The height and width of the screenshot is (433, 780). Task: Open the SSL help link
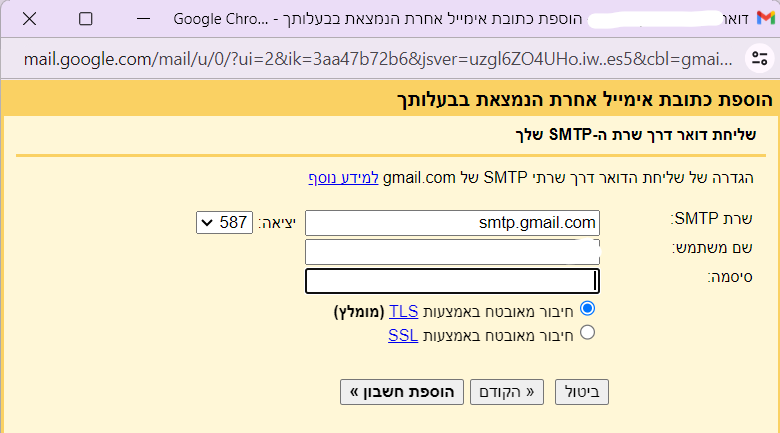[403, 335]
